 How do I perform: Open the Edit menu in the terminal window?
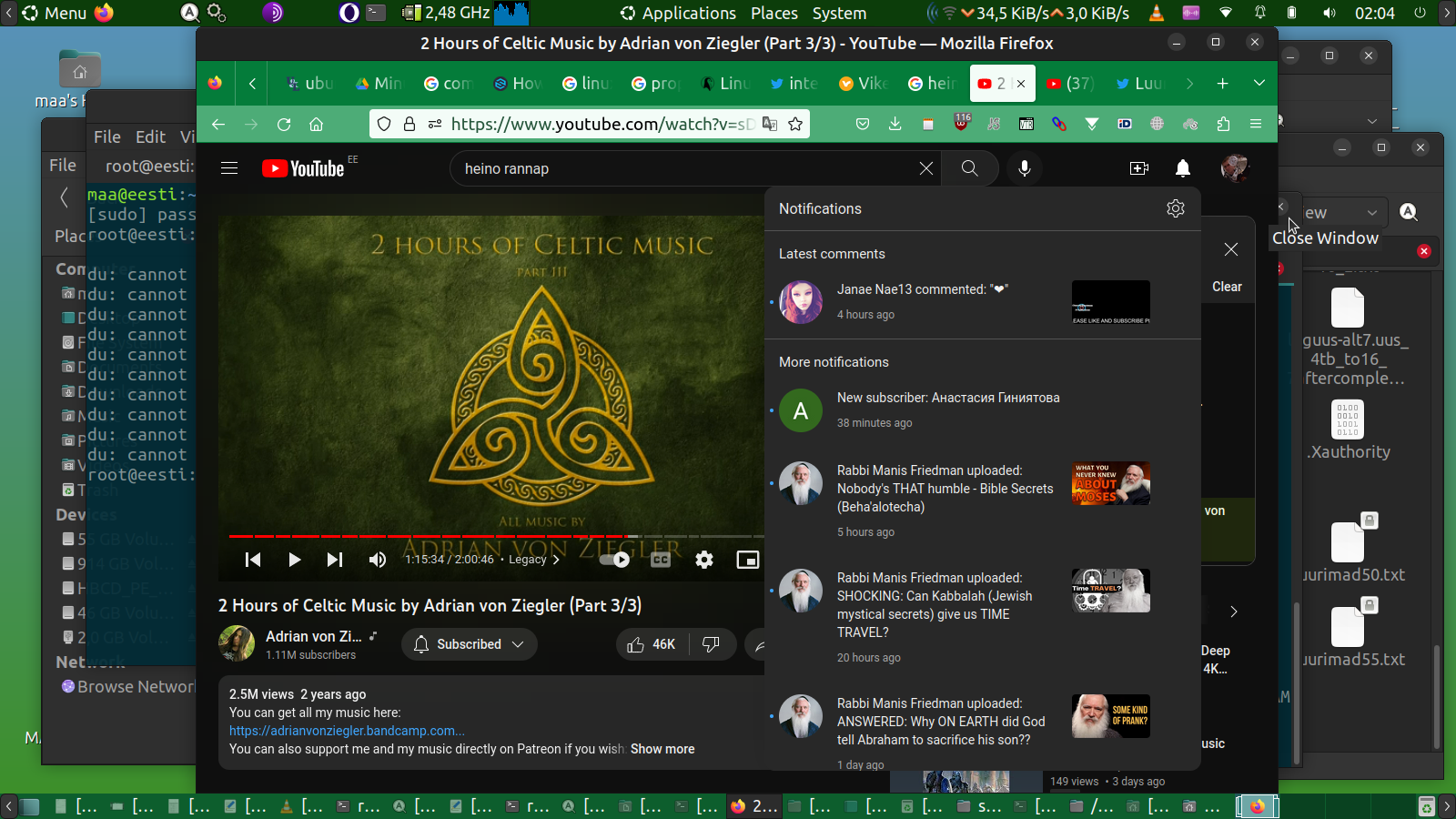pos(150,136)
